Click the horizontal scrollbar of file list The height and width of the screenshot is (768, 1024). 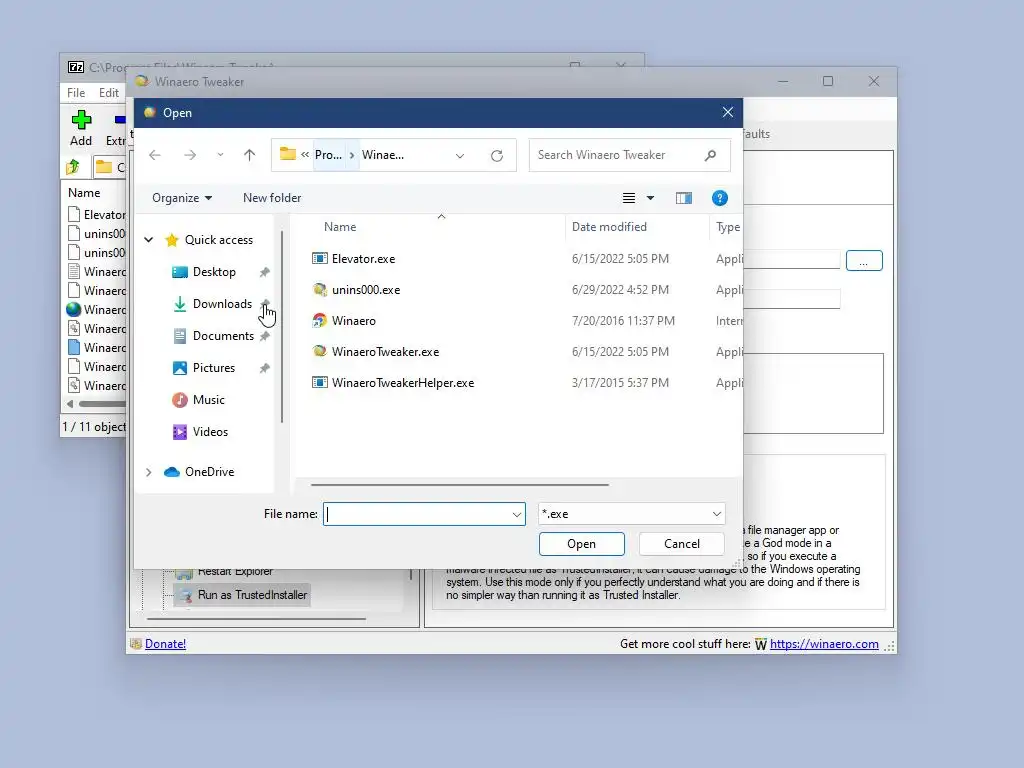point(460,485)
